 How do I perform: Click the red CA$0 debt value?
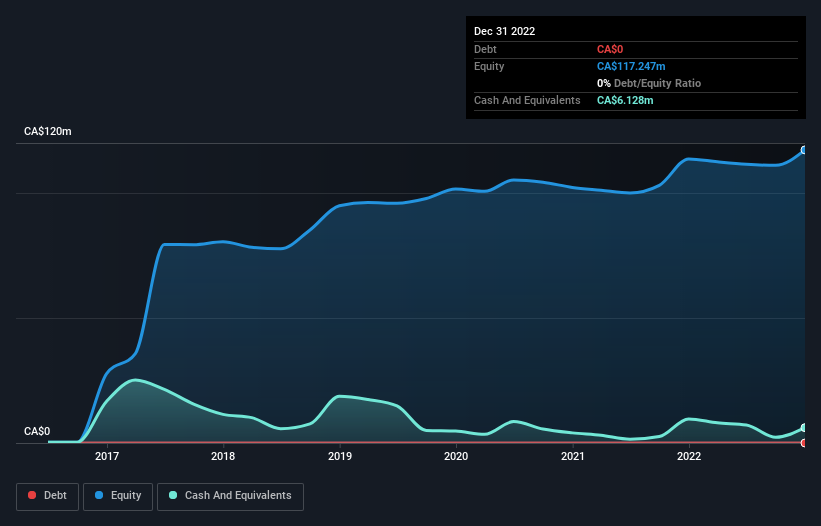click(610, 49)
